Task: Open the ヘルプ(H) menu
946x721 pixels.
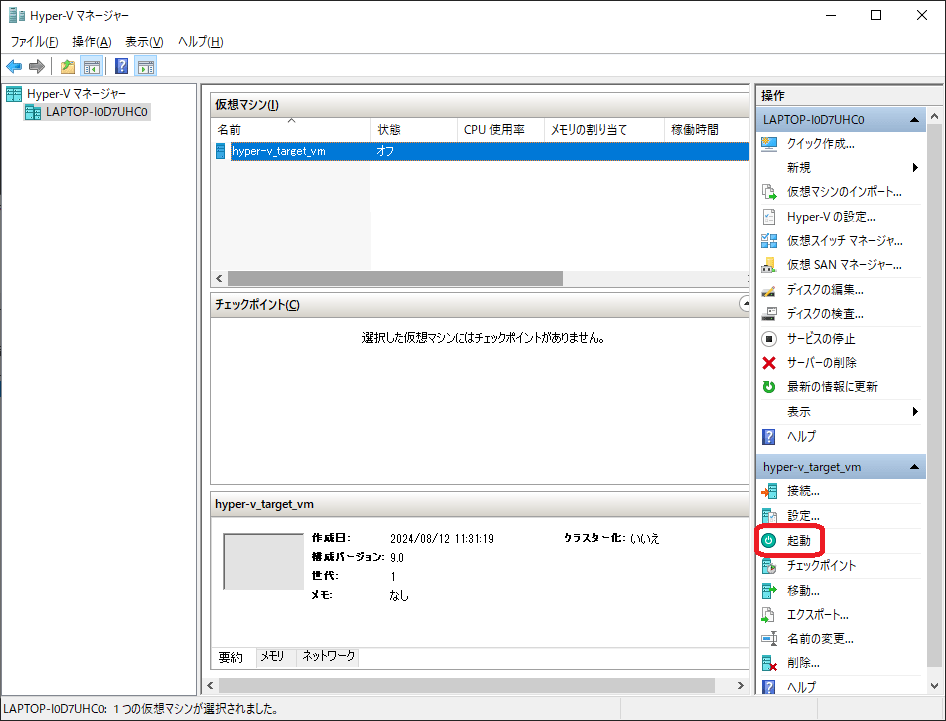Action: [201, 42]
